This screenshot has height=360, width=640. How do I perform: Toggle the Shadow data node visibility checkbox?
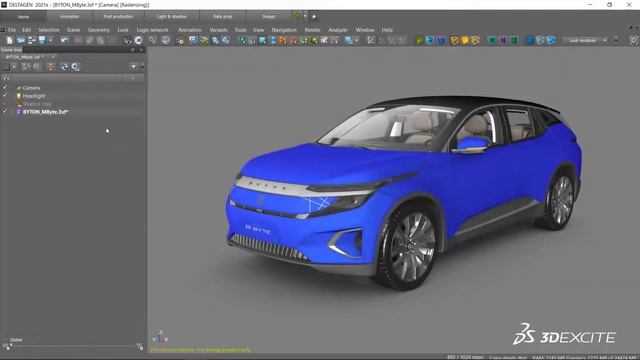[x=5, y=104]
